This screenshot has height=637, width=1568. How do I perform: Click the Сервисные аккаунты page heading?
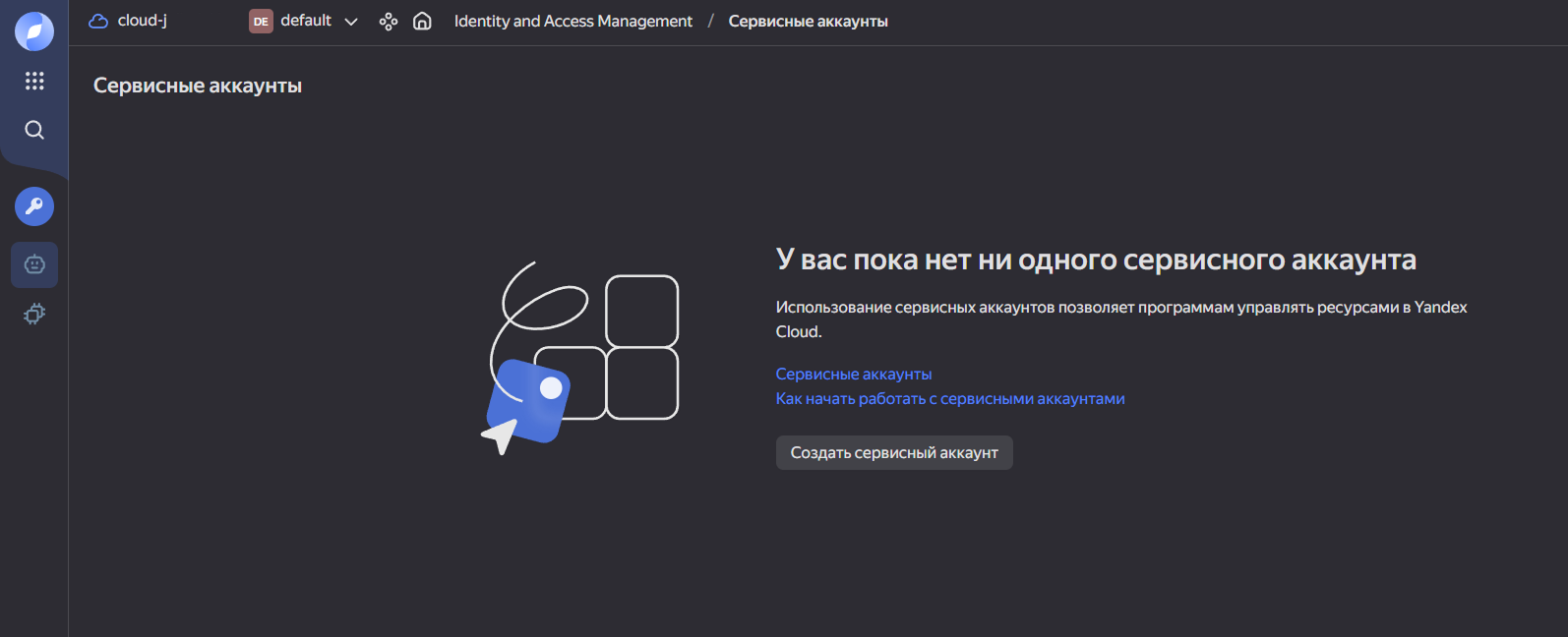tap(197, 86)
